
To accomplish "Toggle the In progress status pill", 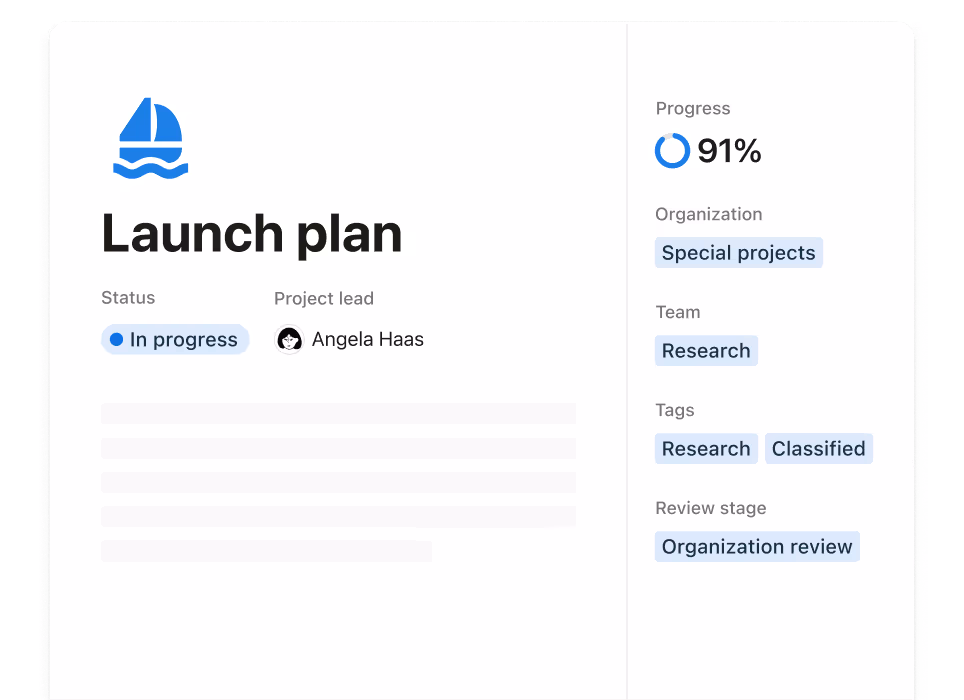I will point(175,340).
